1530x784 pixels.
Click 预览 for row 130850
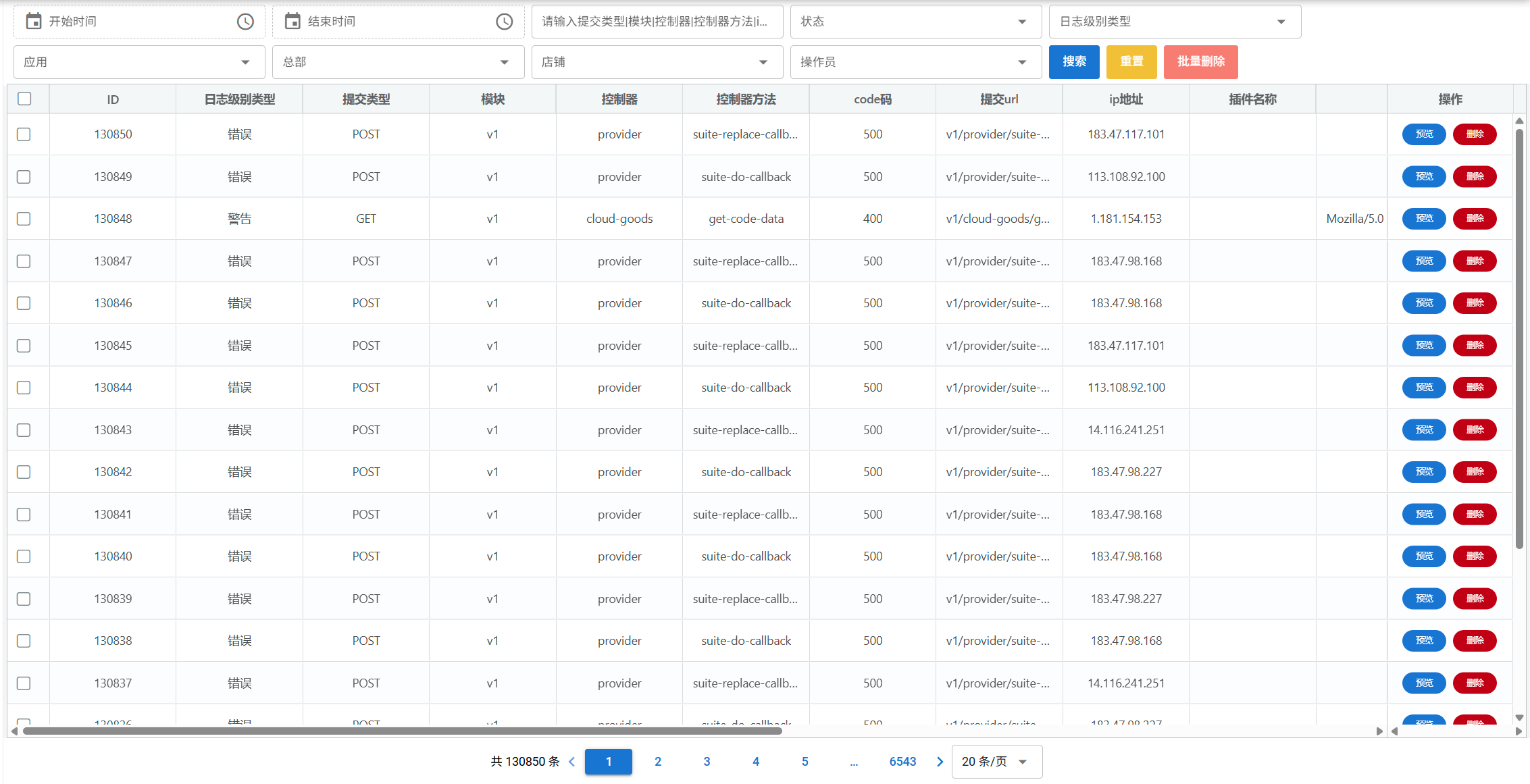tap(1424, 134)
